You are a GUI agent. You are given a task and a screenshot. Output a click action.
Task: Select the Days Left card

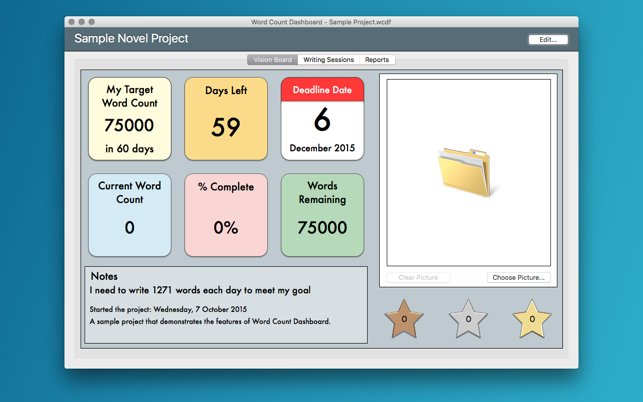[x=226, y=119]
